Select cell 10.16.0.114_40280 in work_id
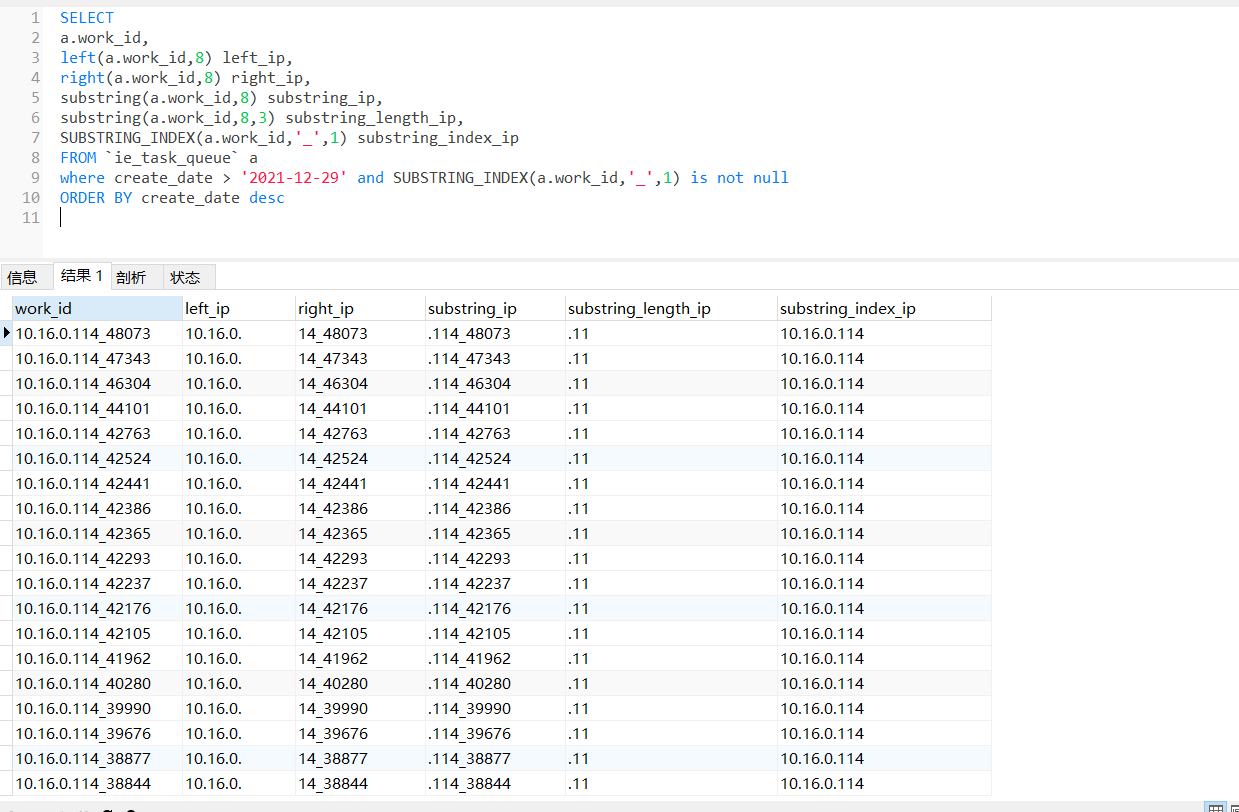Screen dimensions: 1239x812 pyautogui.click(x=97, y=683)
